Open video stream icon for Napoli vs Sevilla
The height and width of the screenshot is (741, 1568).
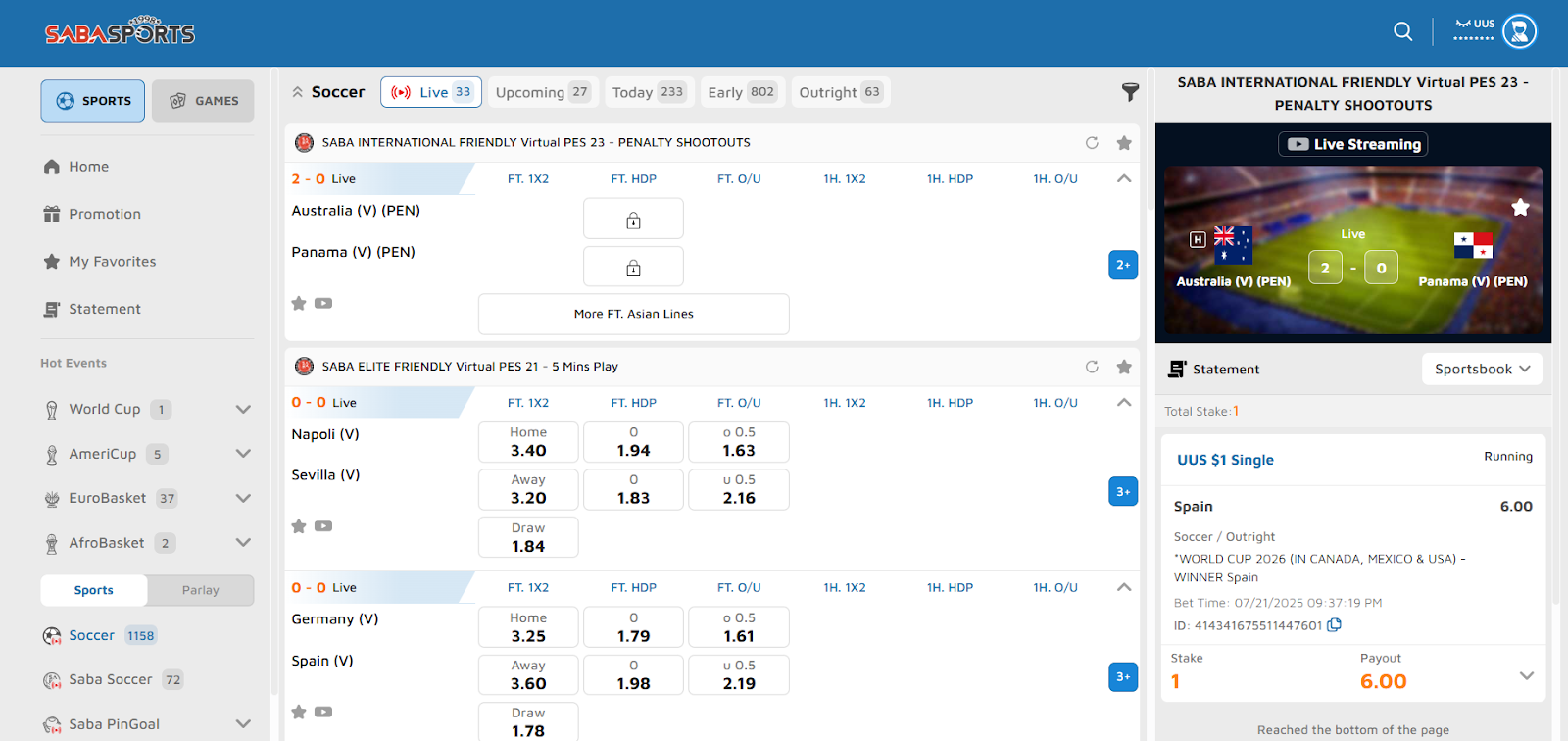(x=323, y=526)
